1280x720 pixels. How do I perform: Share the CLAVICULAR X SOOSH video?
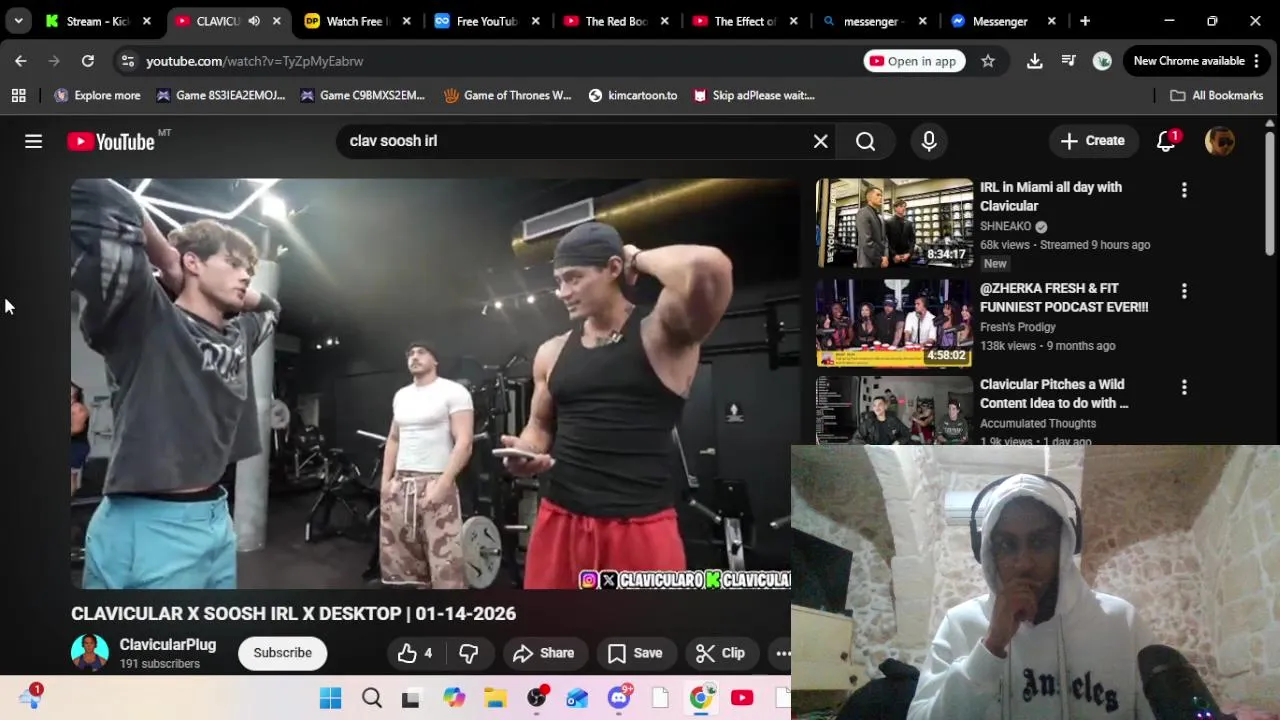(543, 653)
